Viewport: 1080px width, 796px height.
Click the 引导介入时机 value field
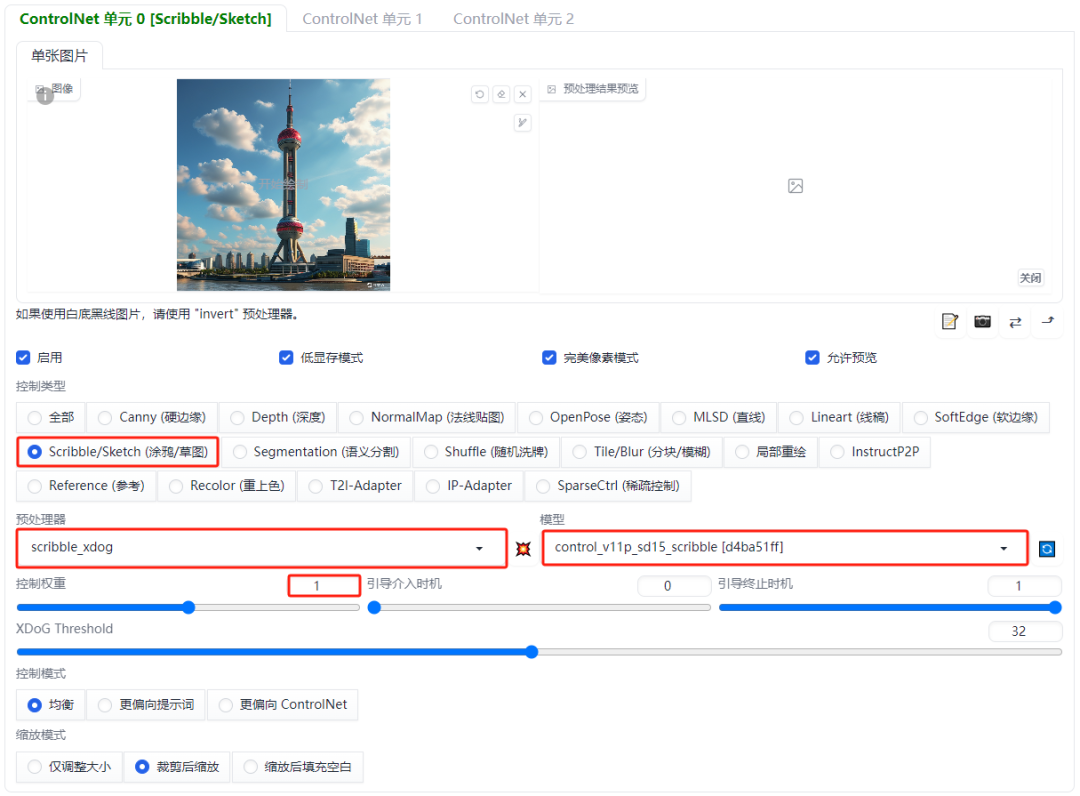pyautogui.click(x=674, y=586)
